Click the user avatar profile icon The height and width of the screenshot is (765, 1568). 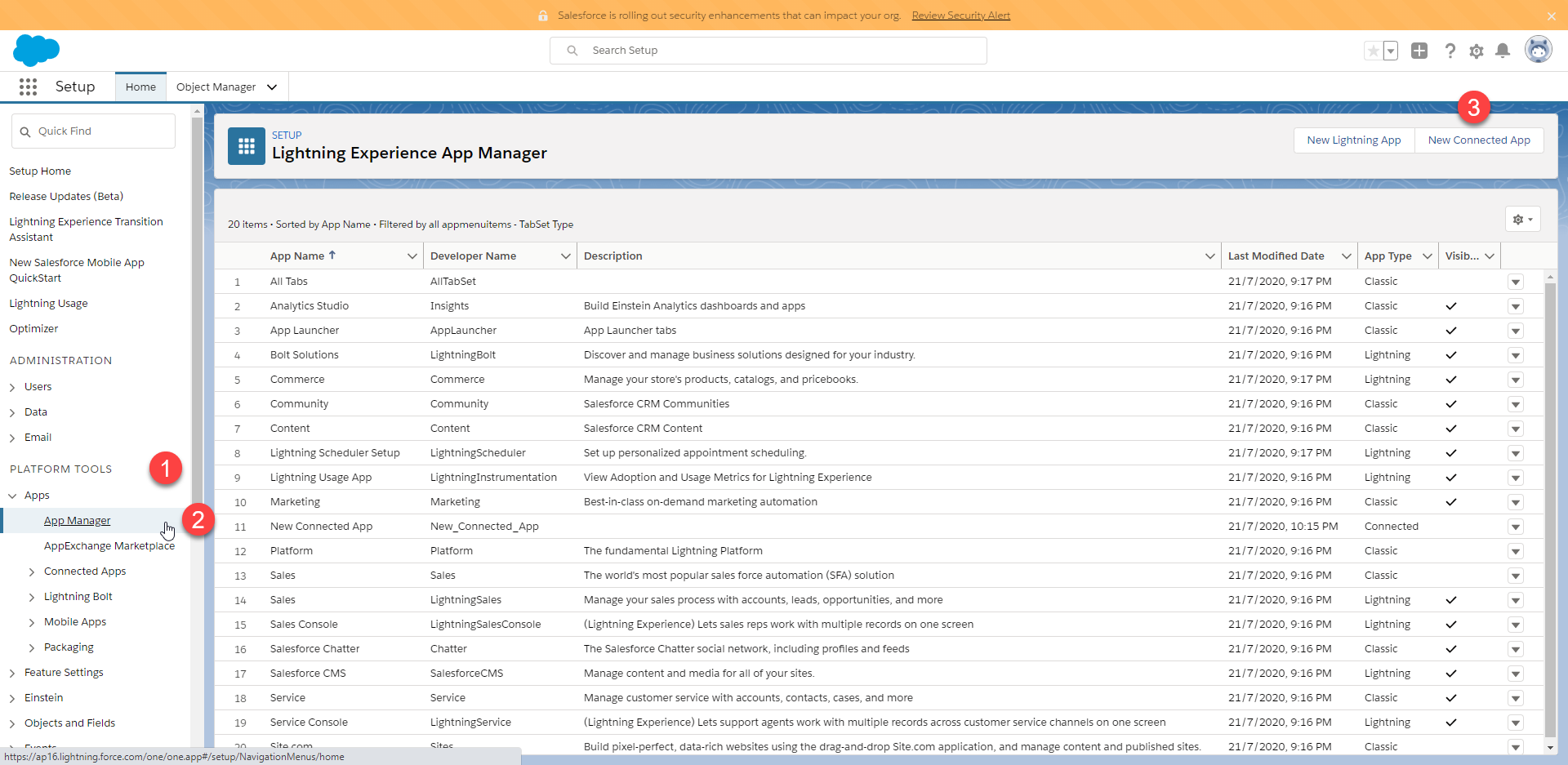pyautogui.click(x=1539, y=50)
